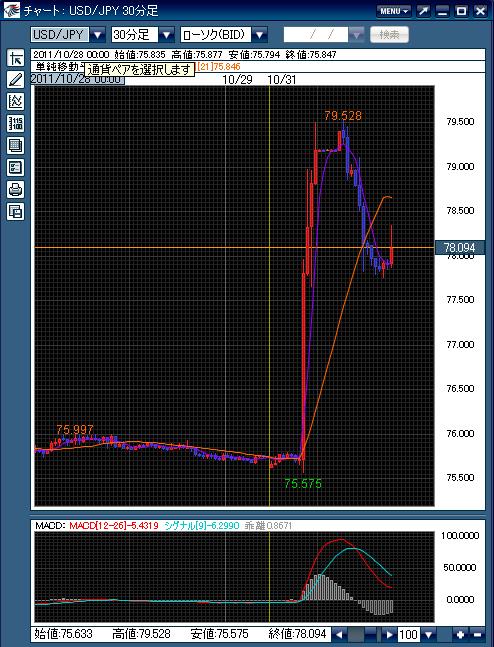Open the MENU in title bar

[394, 11]
